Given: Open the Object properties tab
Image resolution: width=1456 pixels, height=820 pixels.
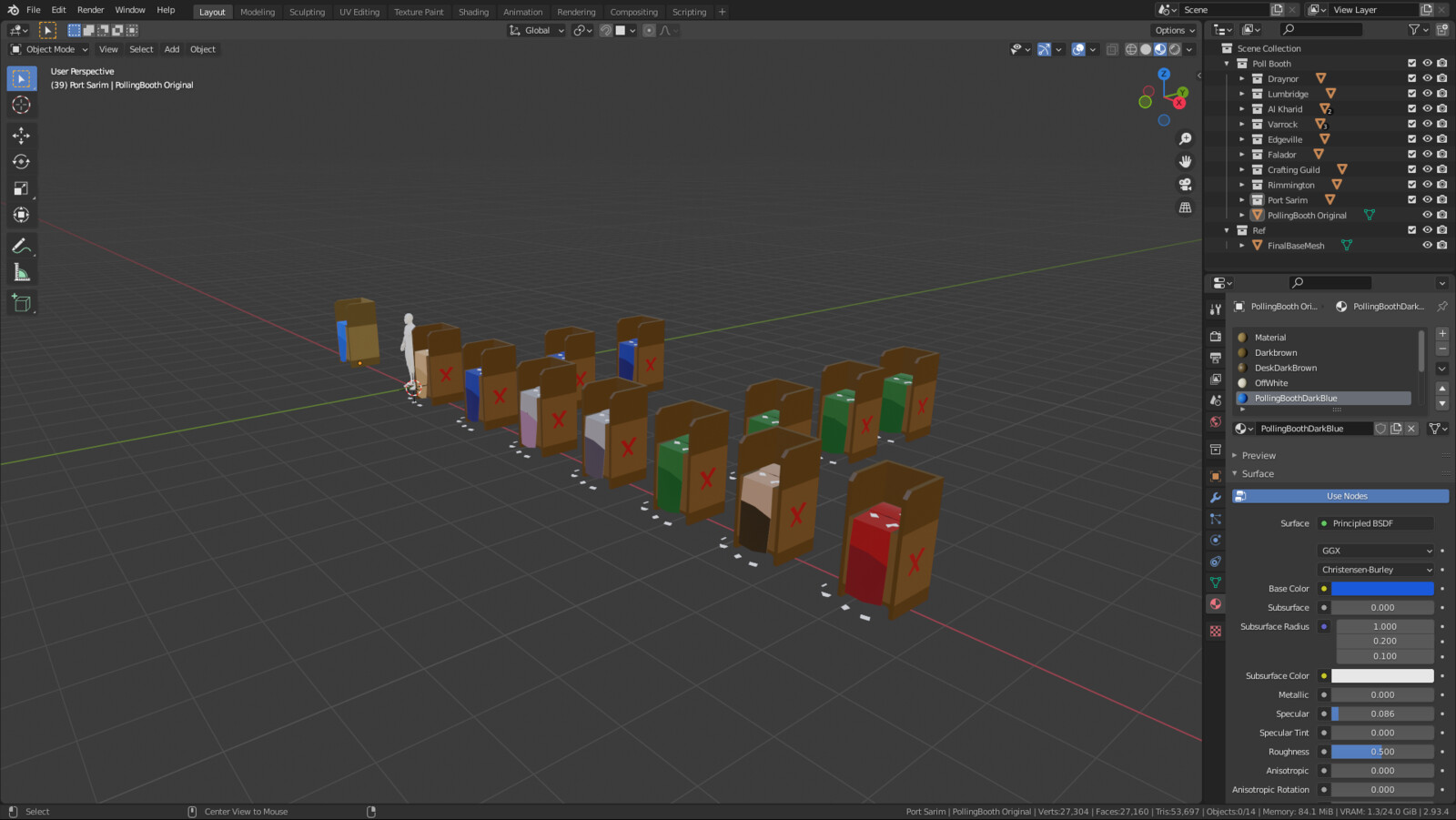Looking at the screenshot, I should 1216,476.
